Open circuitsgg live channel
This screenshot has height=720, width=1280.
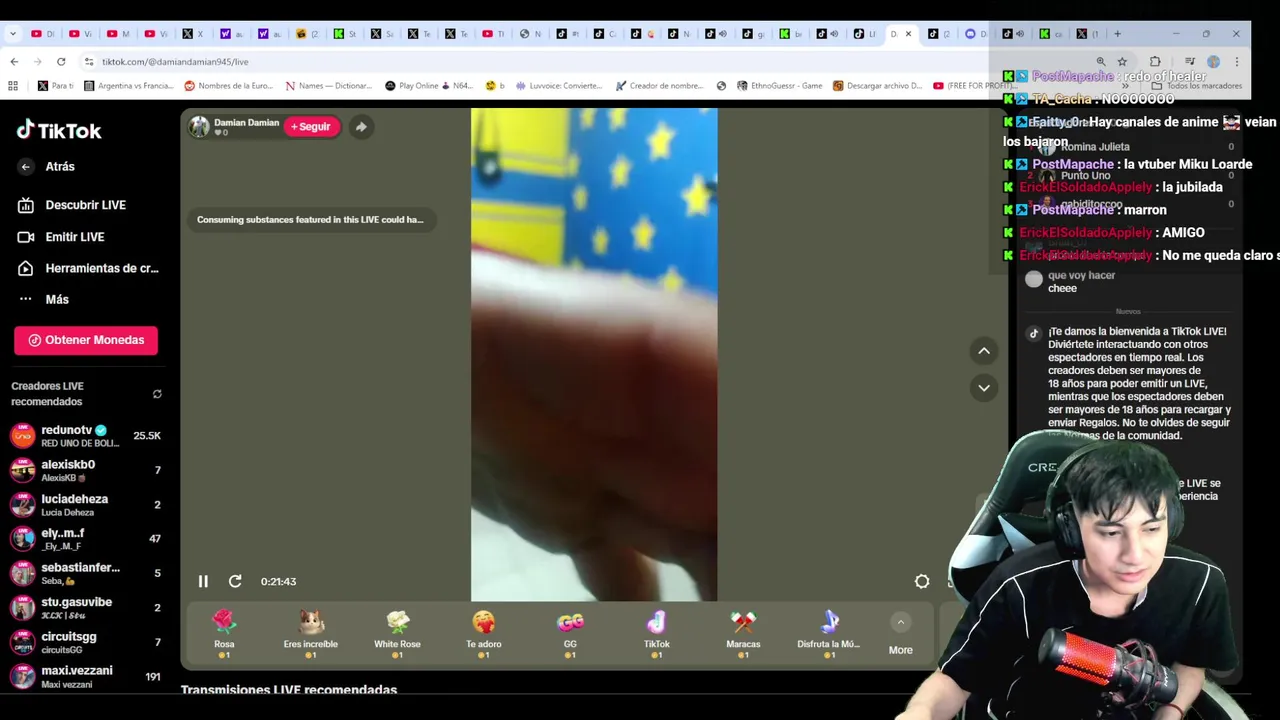pos(86,642)
